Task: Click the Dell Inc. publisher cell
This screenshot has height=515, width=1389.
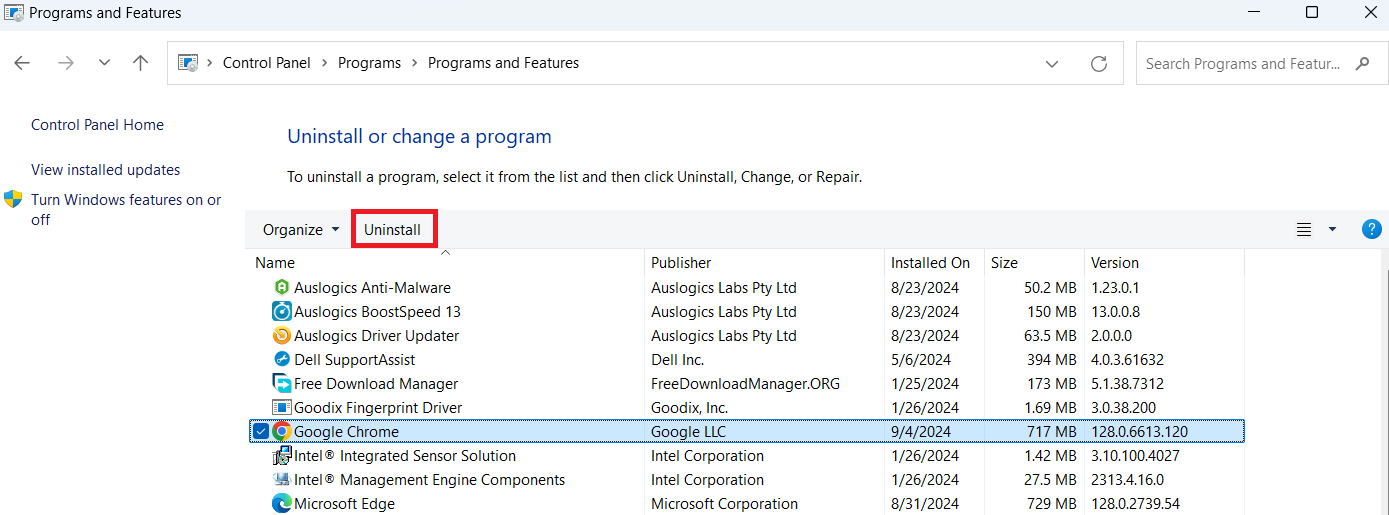Action: (x=678, y=360)
